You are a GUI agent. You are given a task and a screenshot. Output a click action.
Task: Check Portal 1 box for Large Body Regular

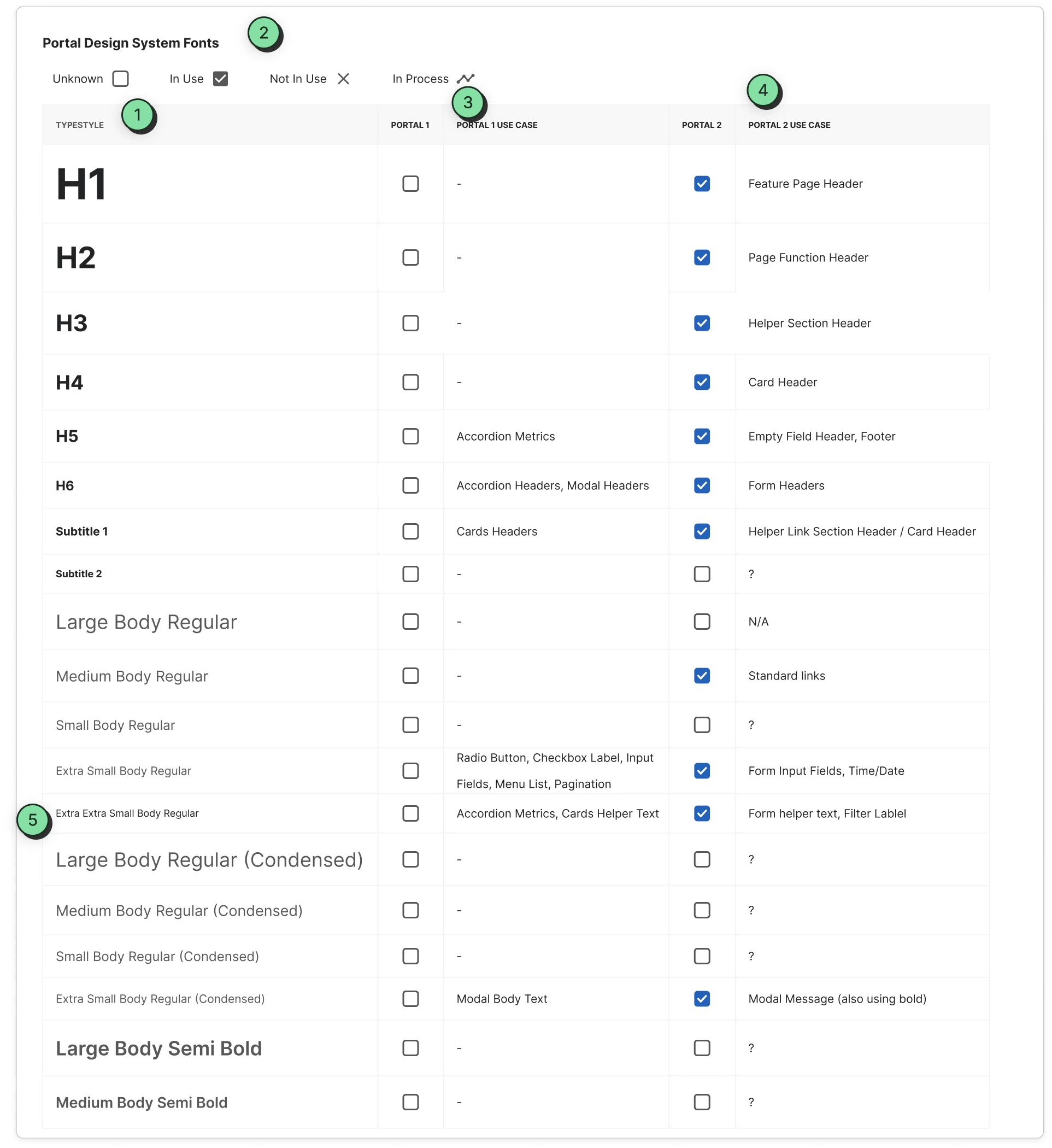410,621
